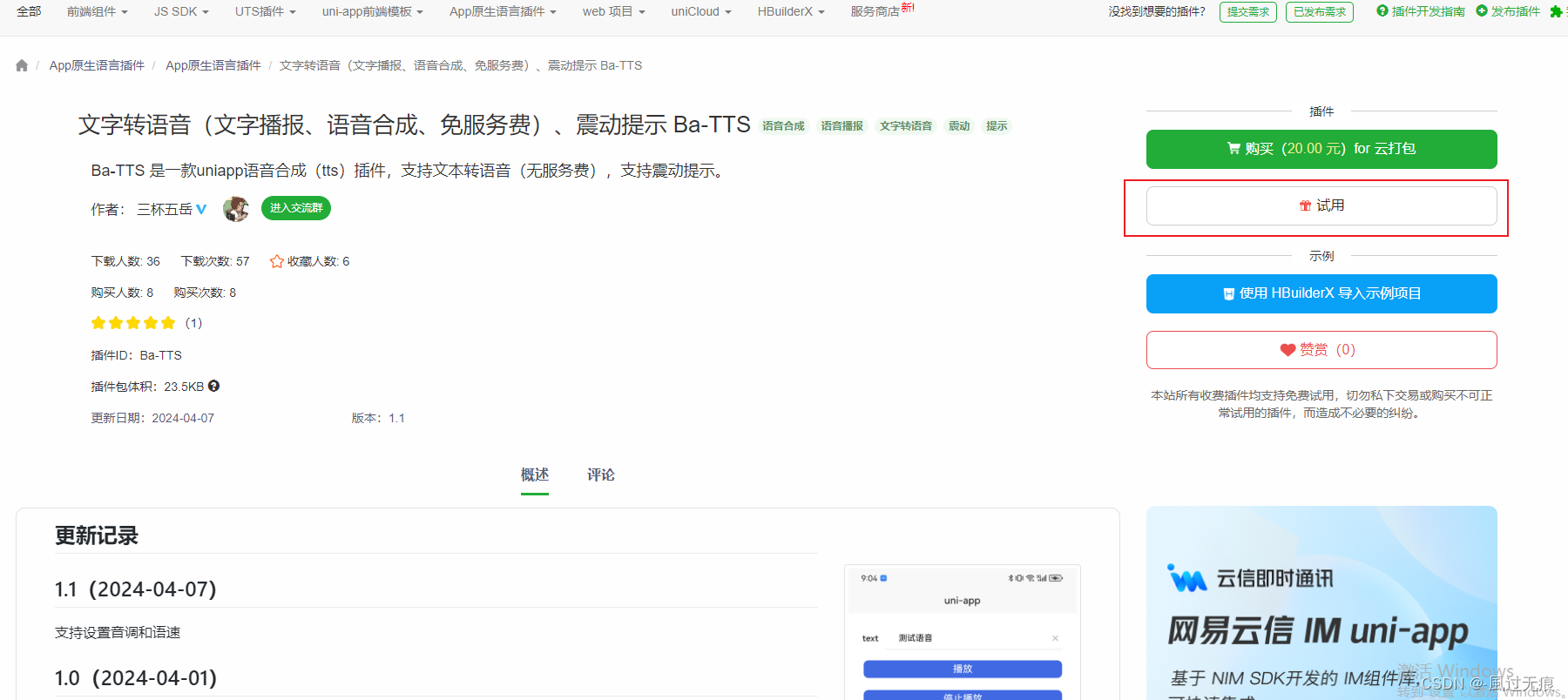Screen dimensions: 1568x700
Task: Click the 下载次数: 57 text
Action: tap(215, 261)
